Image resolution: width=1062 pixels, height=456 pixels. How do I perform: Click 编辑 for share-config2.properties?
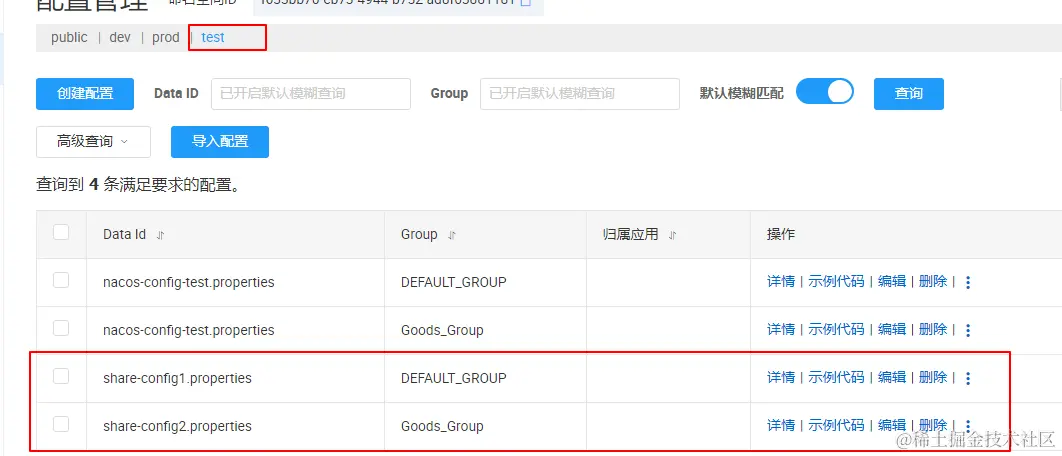click(x=892, y=426)
